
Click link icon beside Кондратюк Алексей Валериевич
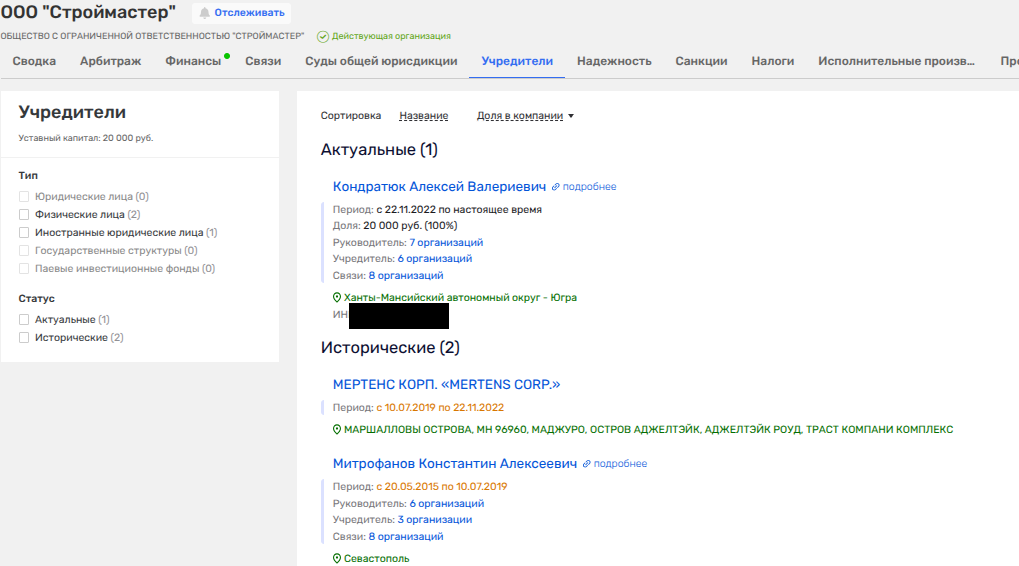pyautogui.click(x=556, y=187)
